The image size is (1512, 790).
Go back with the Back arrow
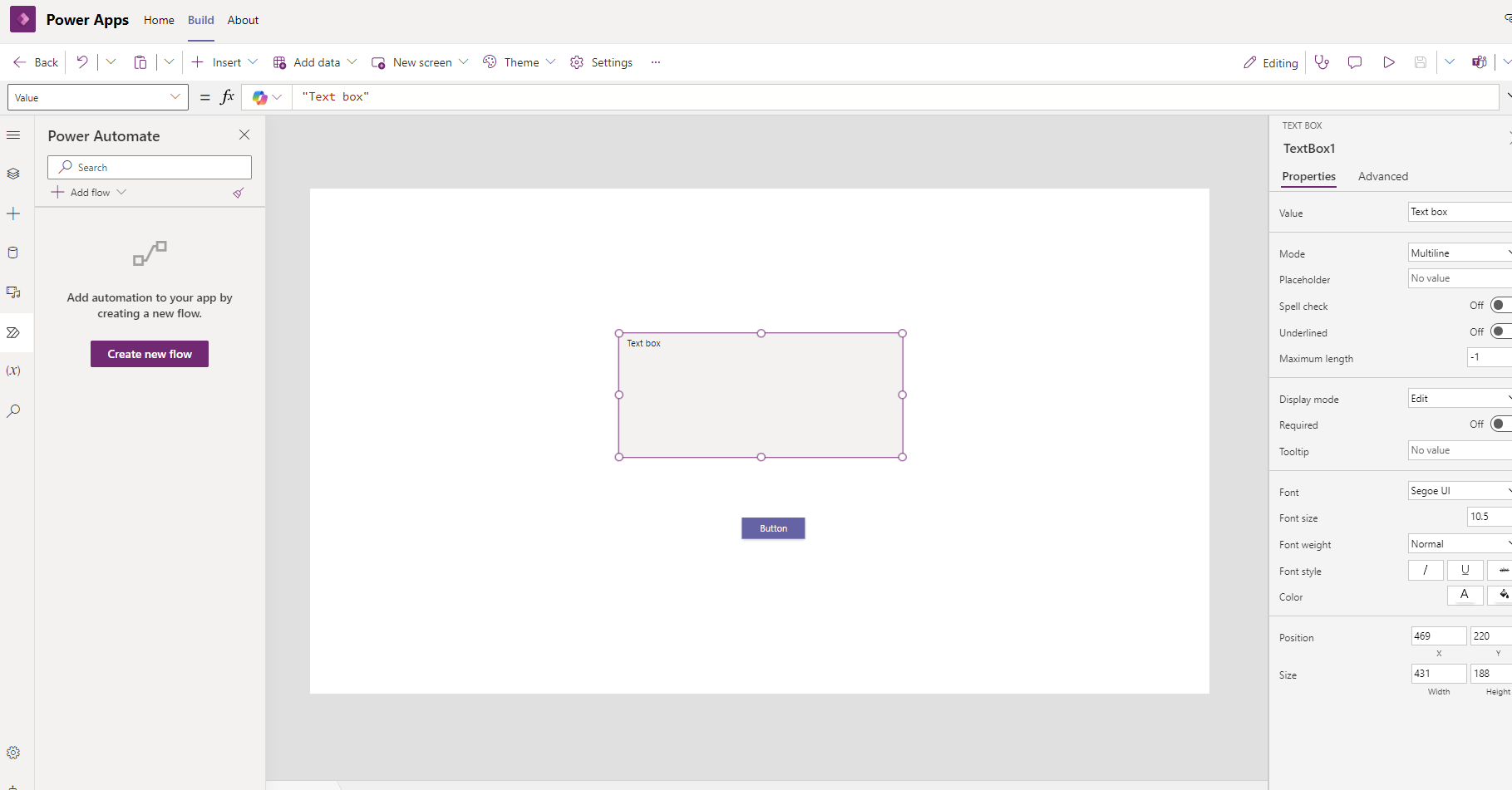pyautogui.click(x=36, y=62)
